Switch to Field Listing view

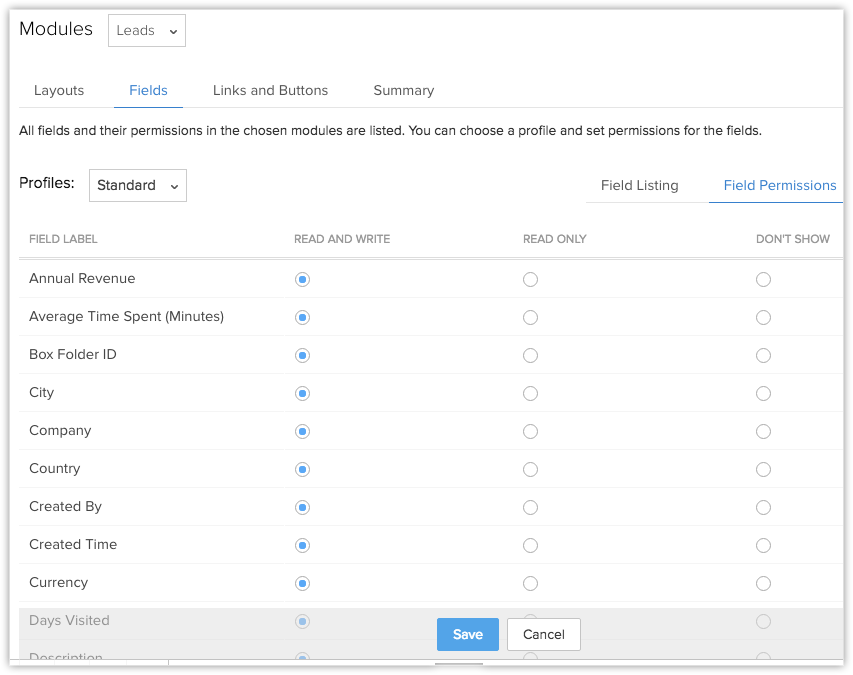pos(639,185)
